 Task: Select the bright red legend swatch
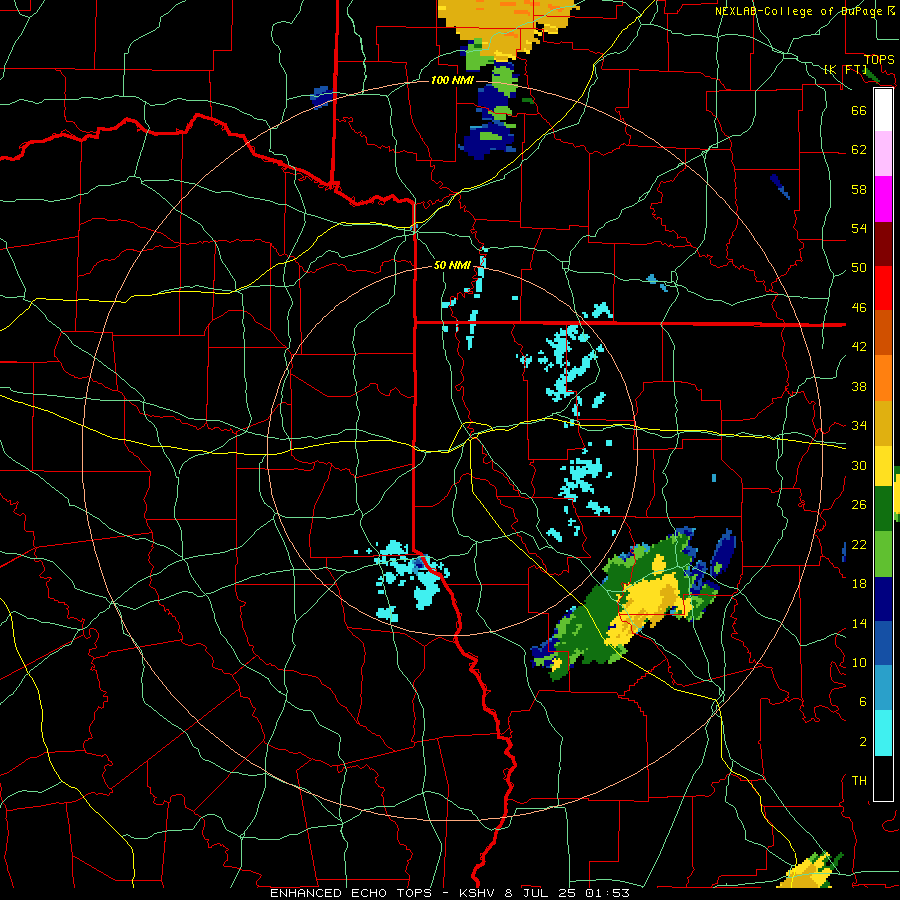(x=883, y=288)
